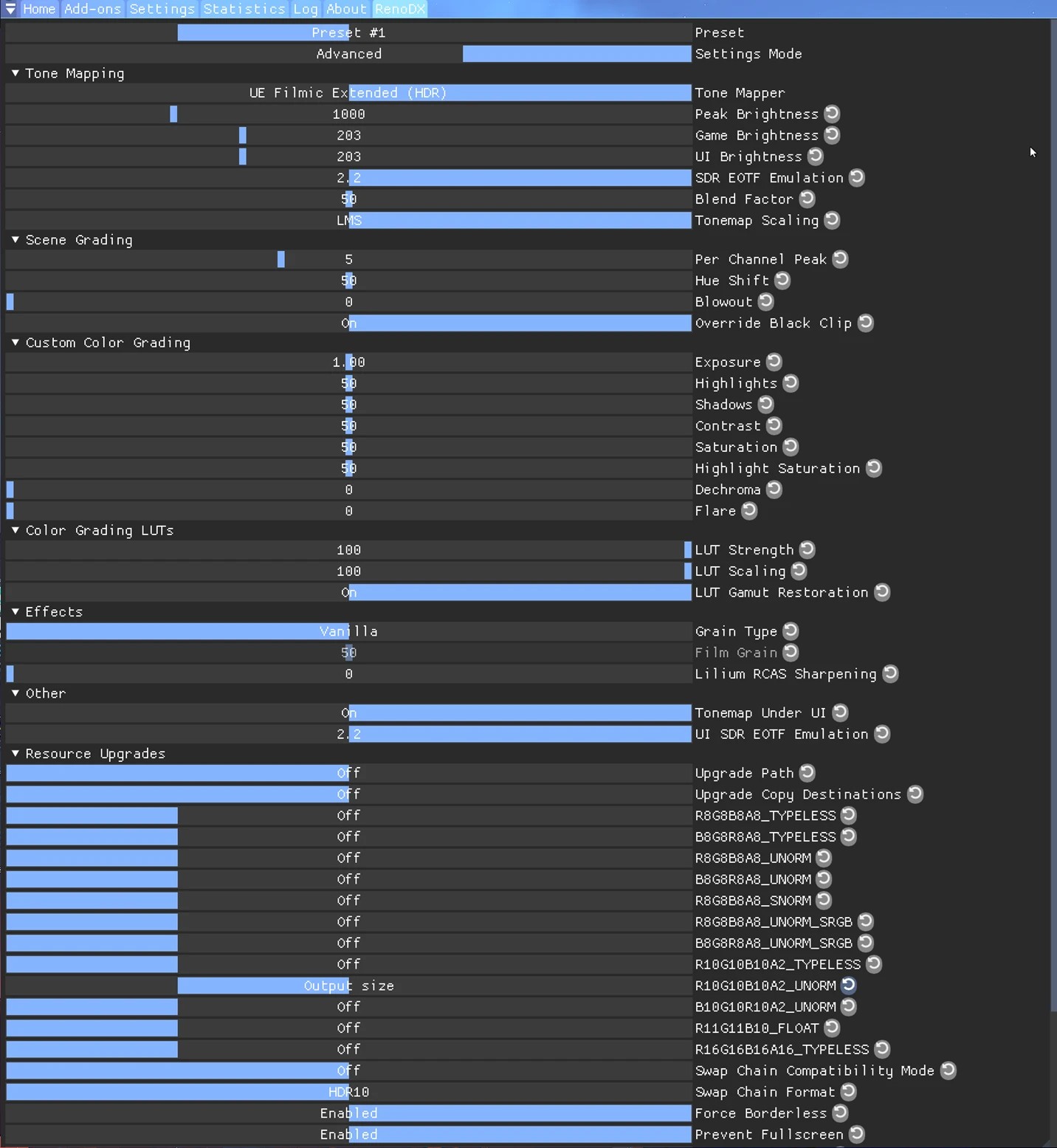Adjust the Contrast slider
Viewport: 1057px width, 1148px height.
click(348, 426)
